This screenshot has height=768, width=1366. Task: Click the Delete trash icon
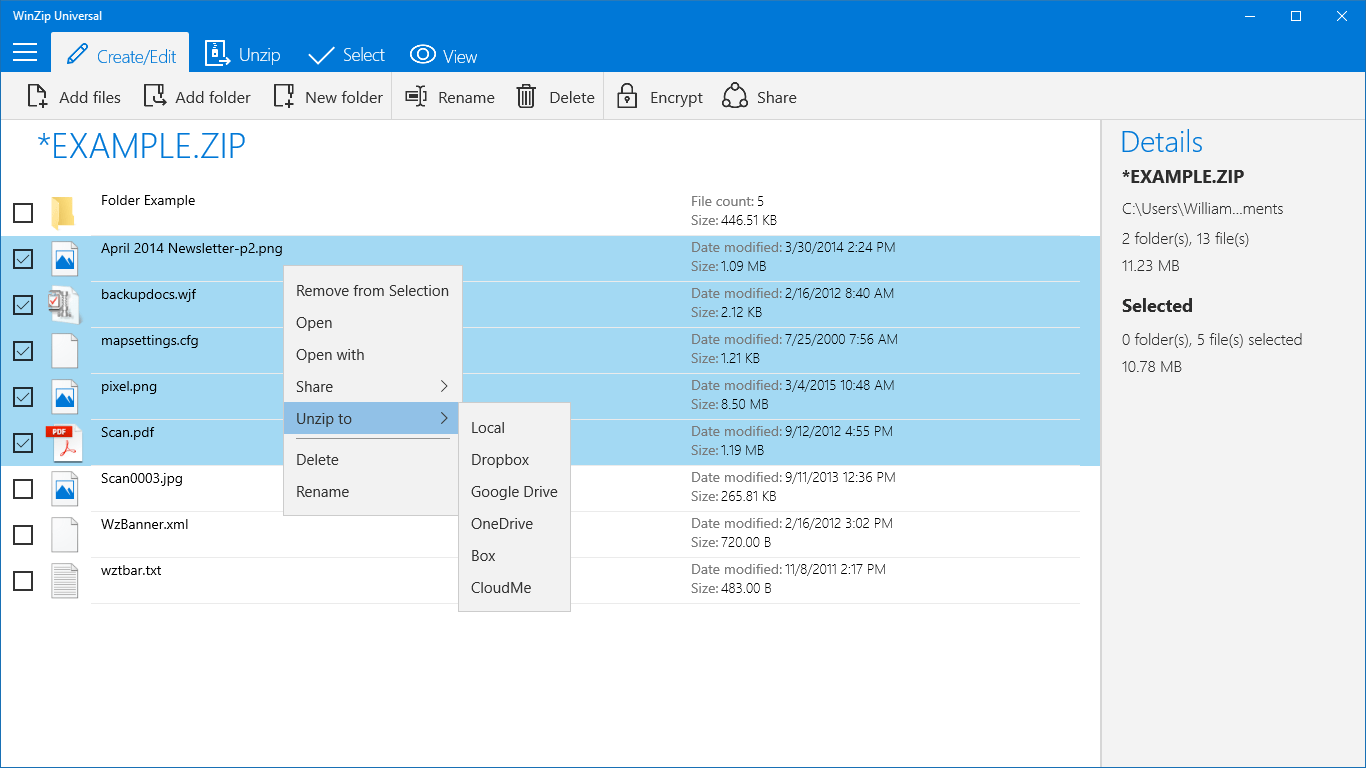point(526,96)
